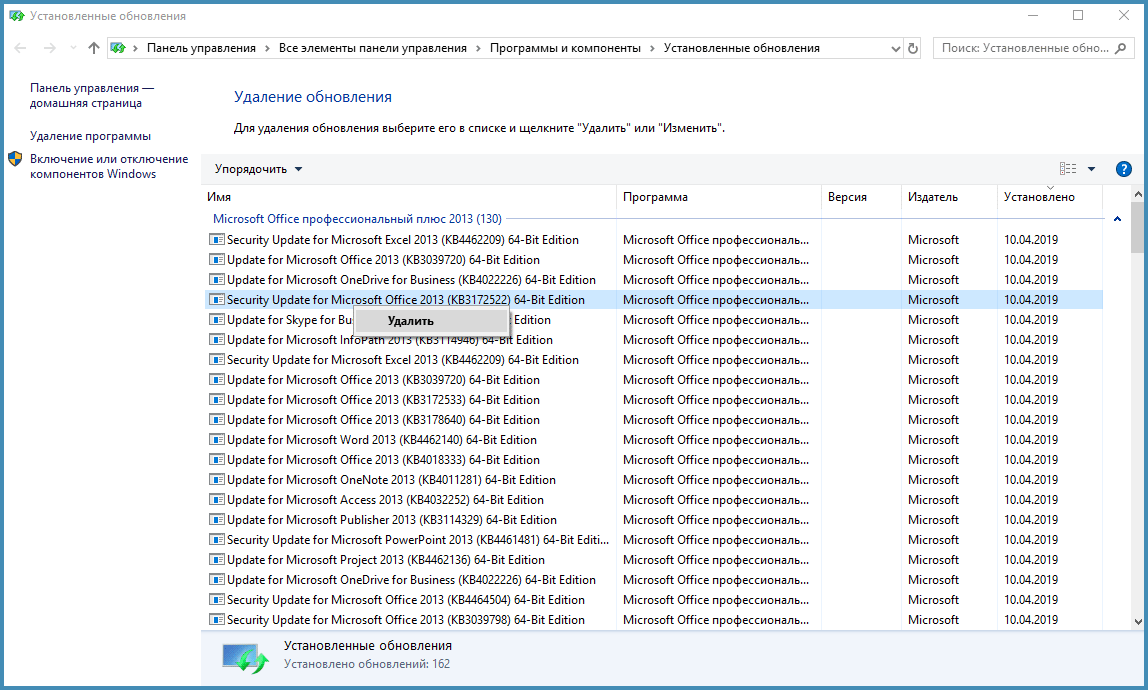Click icon of InfoPath 2013 update row

click(x=217, y=340)
